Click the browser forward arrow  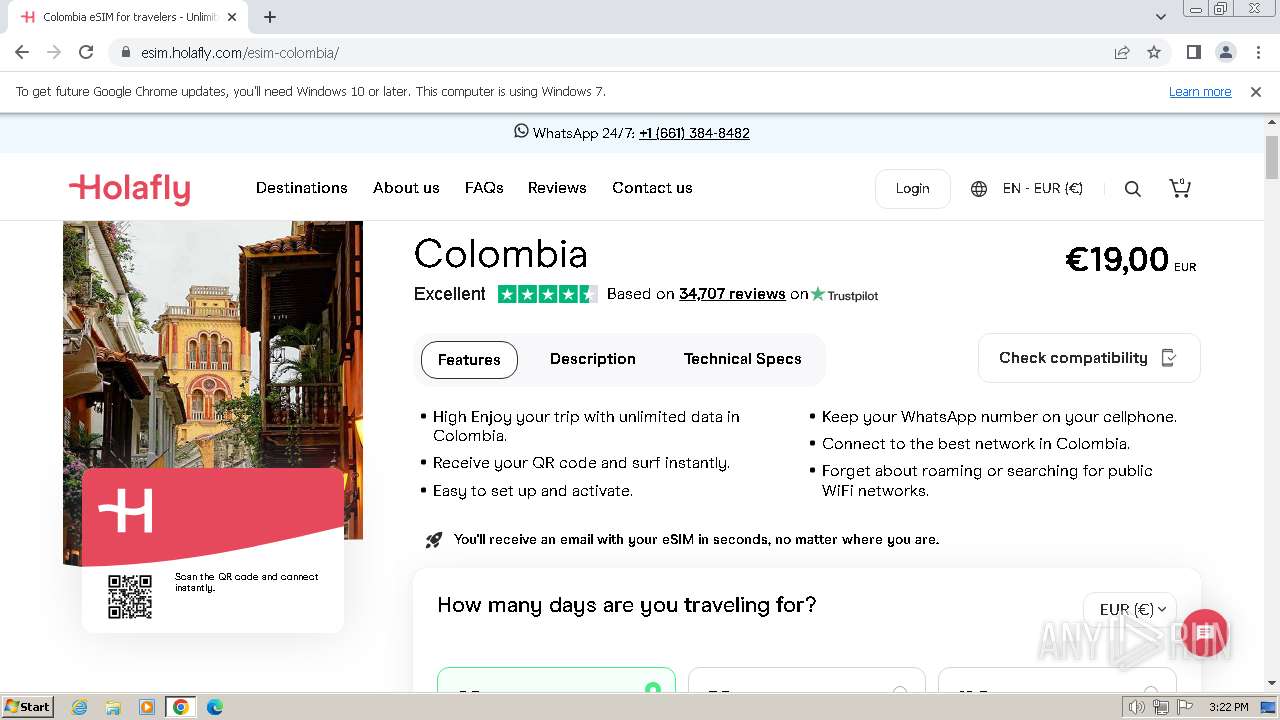[54, 52]
